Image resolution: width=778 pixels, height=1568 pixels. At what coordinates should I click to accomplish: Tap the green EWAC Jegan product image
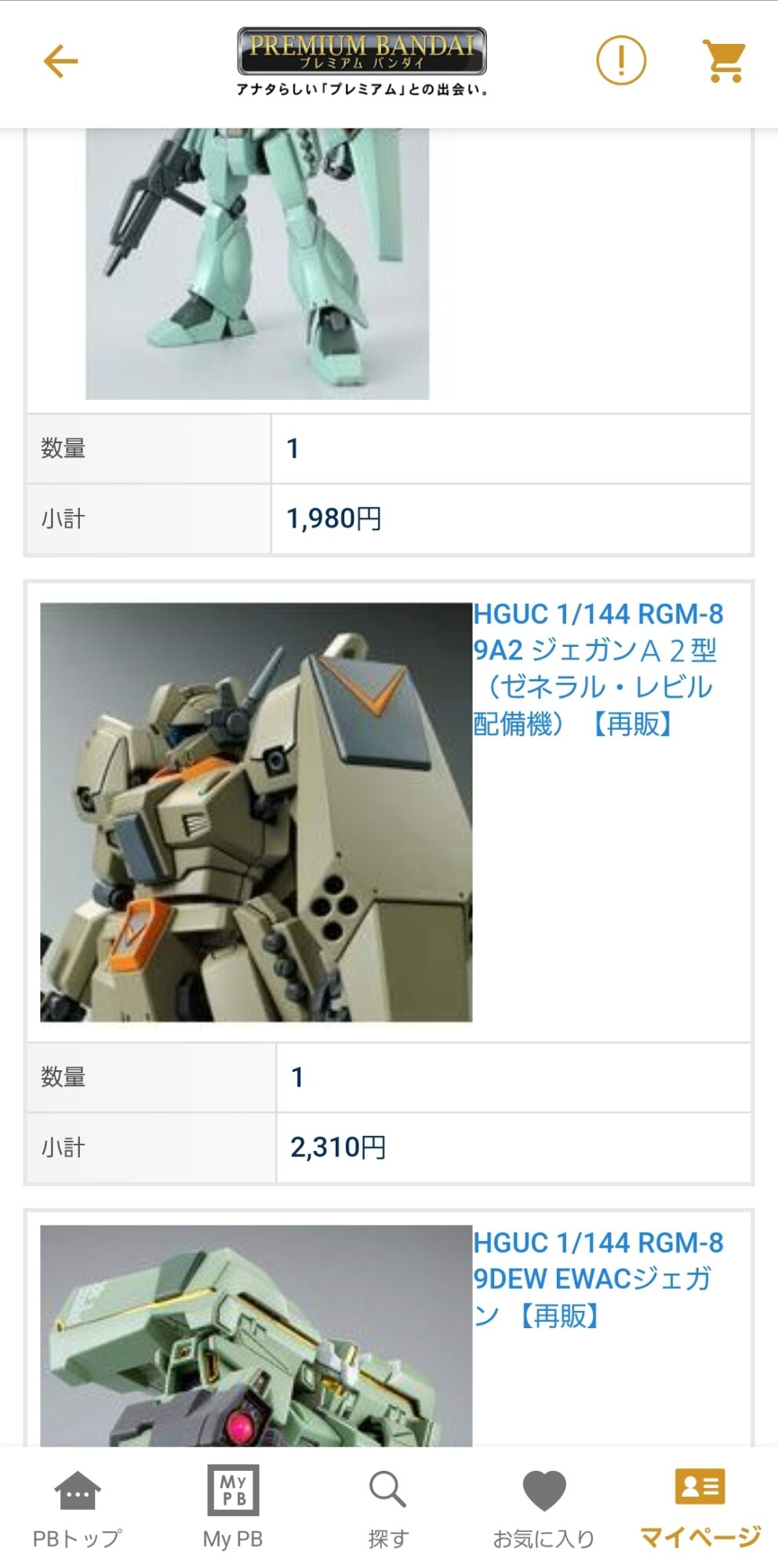(256, 1336)
